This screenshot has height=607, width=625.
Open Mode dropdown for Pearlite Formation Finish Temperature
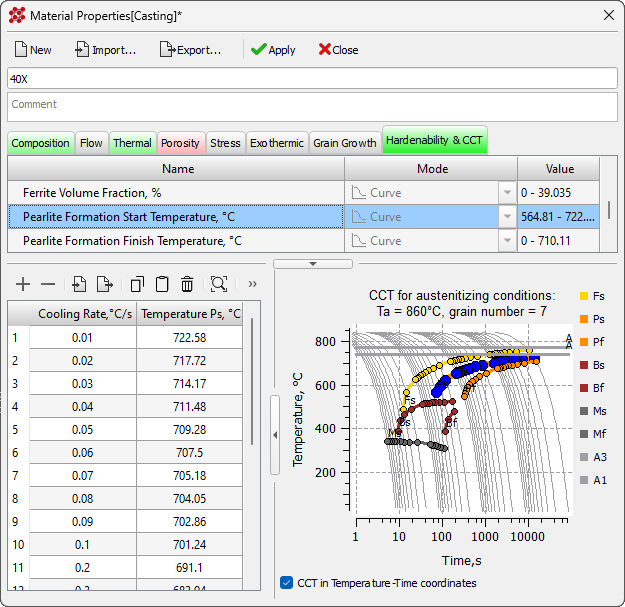(506, 241)
